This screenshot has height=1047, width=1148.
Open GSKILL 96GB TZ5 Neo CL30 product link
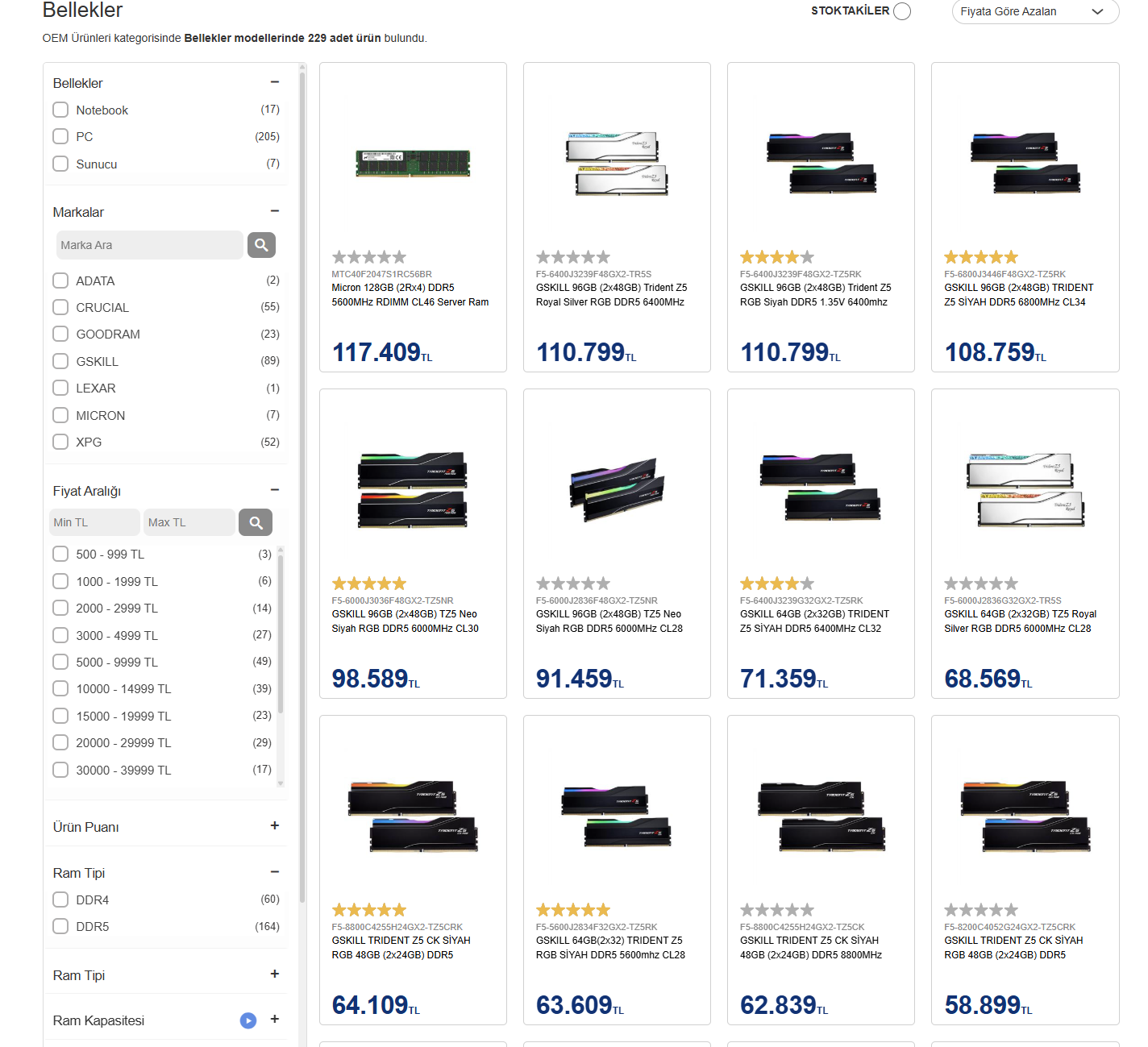[x=406, y=621]
